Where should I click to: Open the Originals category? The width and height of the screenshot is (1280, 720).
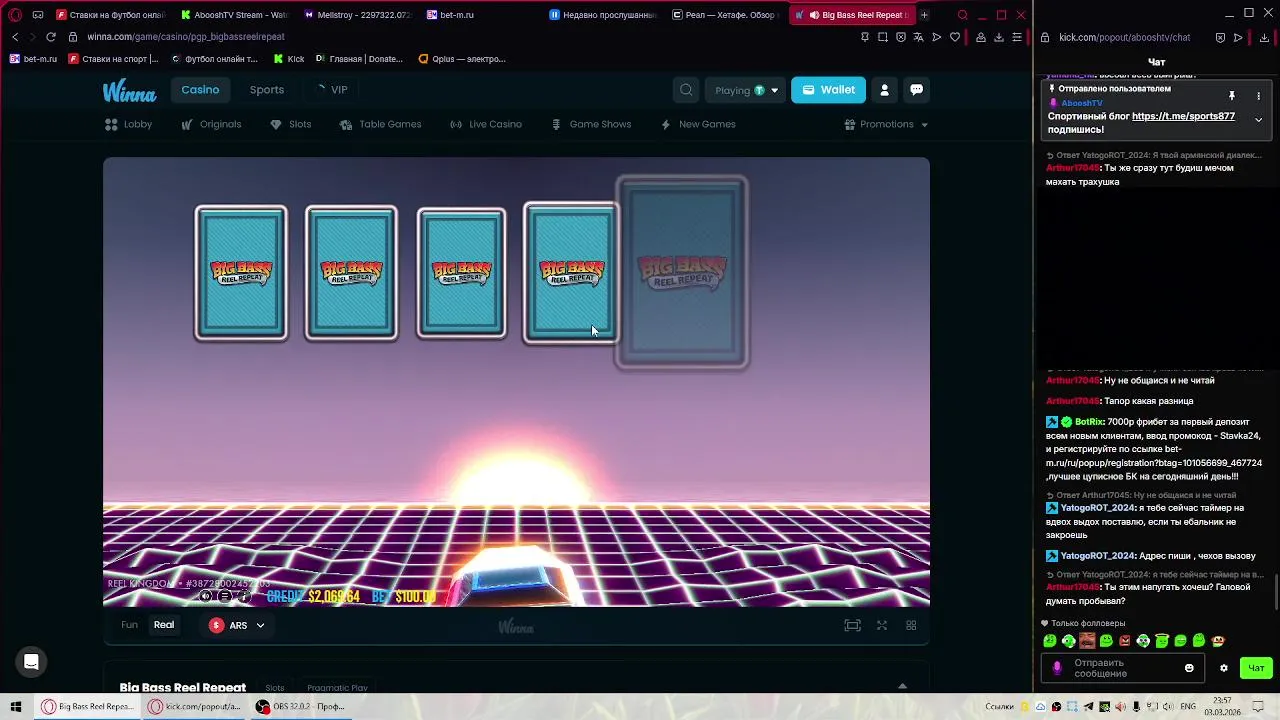[x=211, y=124]
